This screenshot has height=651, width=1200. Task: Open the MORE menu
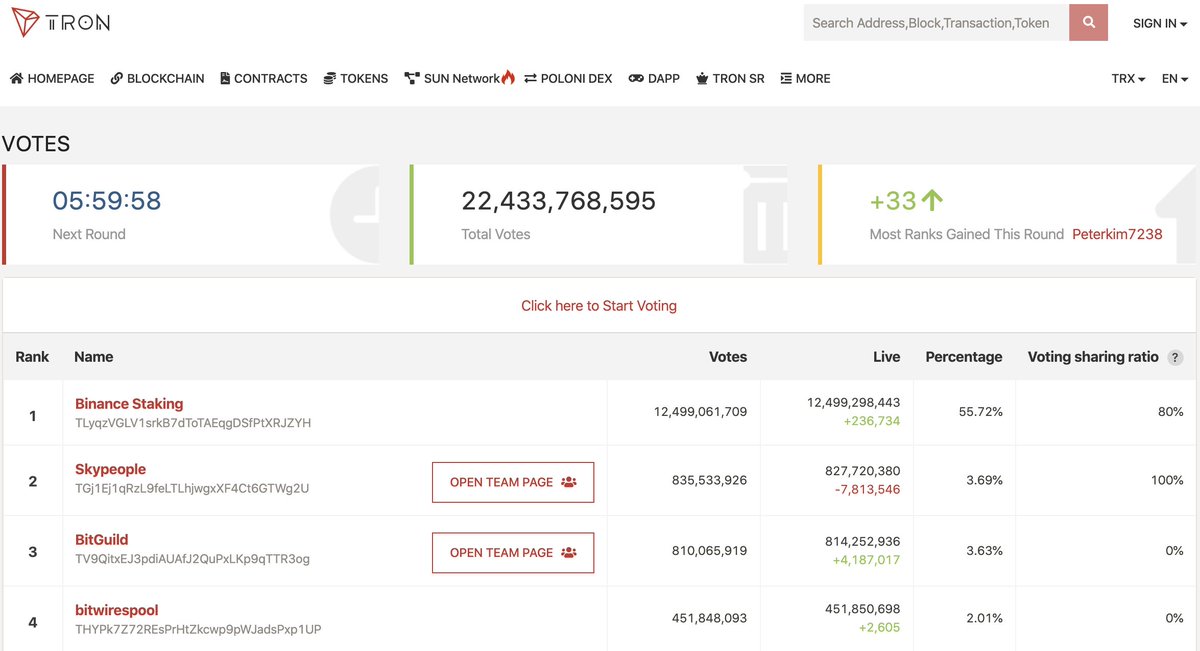pyautogui.click(x=805, y=78)
